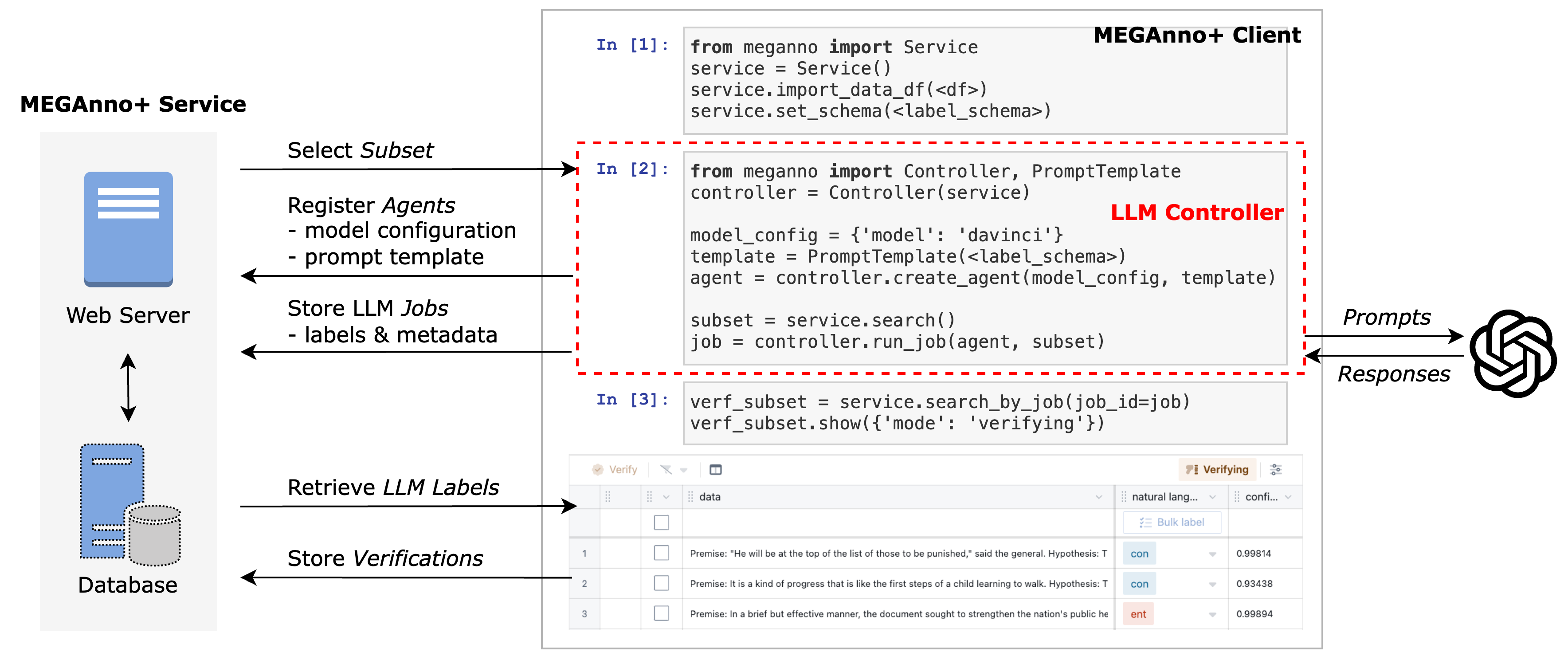Click the OpenAI logo icon

(1513, 354)
